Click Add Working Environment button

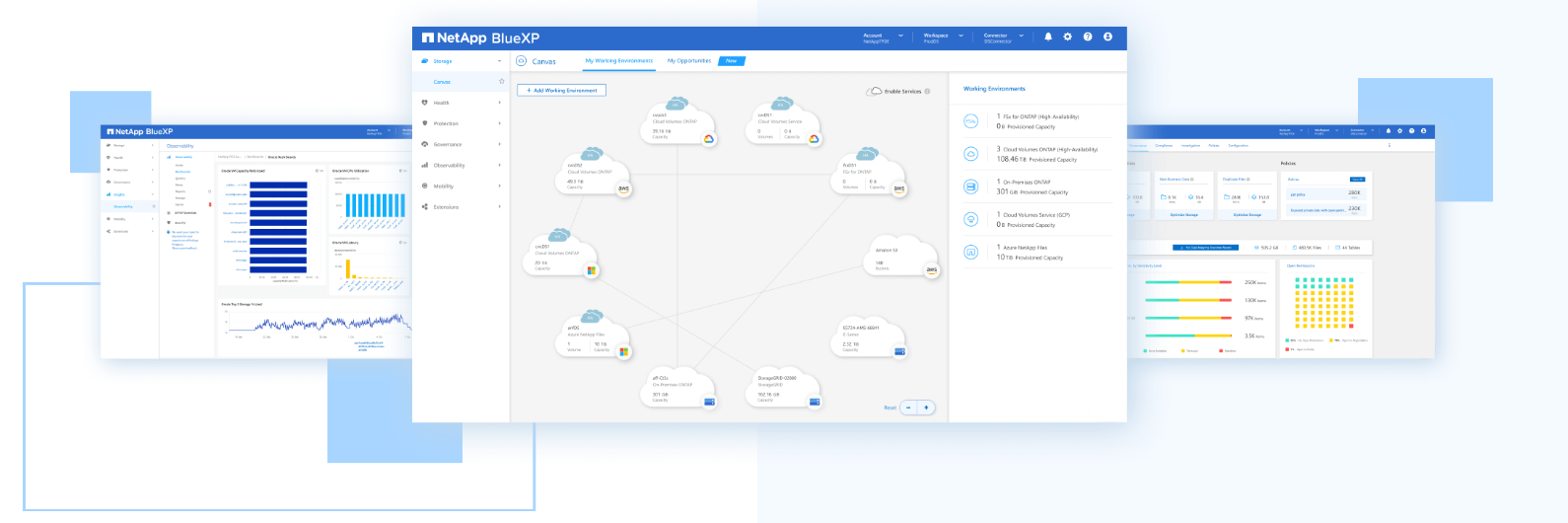[x=561, y=90]
